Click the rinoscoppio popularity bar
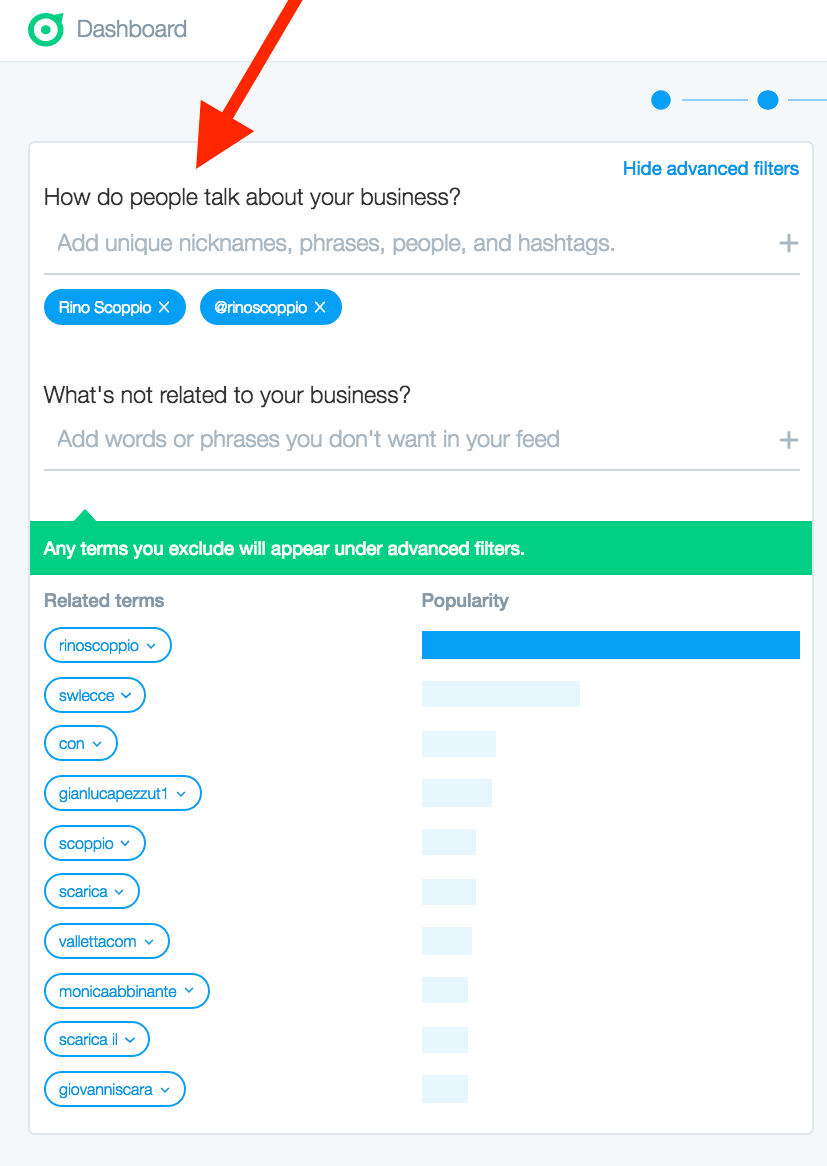This screenshot has height=1166, width=827. pyautogui.click(x=610, y=645)
